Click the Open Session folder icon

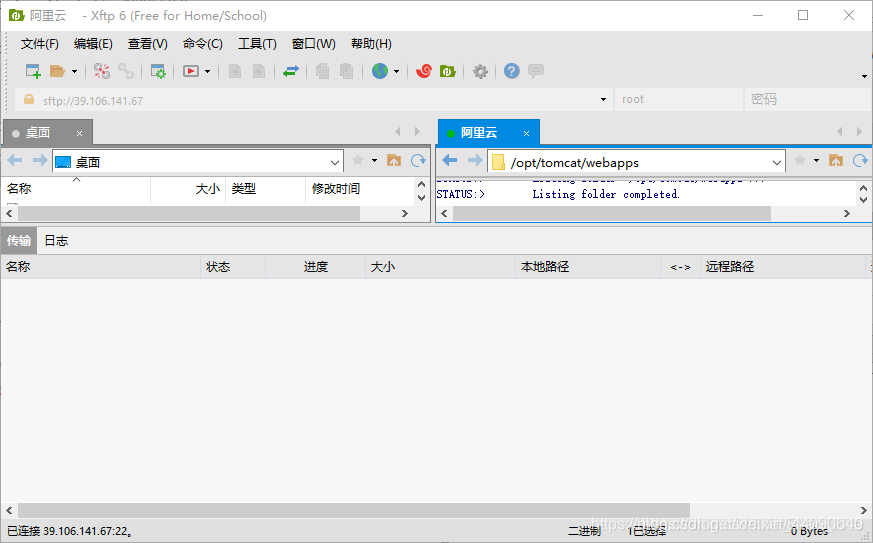click(57, 71)
